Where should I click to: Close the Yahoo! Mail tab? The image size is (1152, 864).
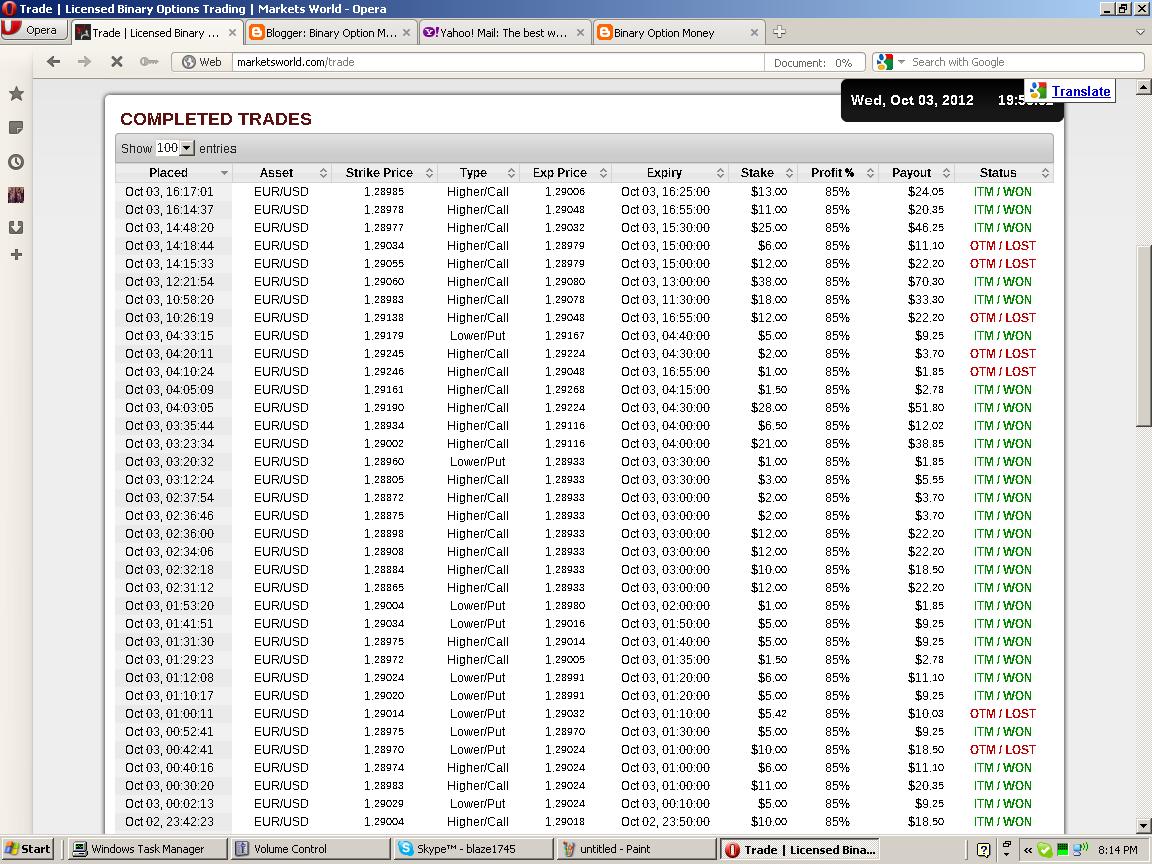[x=580, y=32]
